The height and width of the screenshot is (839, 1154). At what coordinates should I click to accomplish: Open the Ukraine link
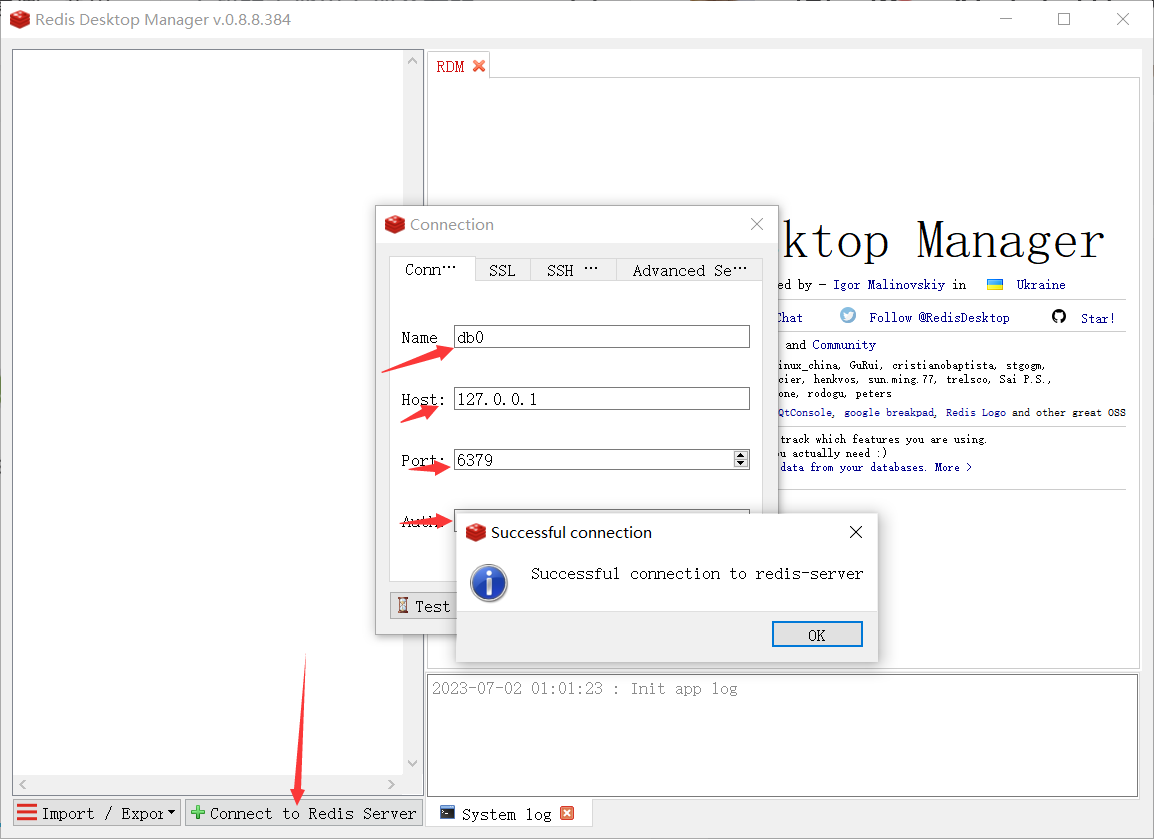pos(1041,285)
